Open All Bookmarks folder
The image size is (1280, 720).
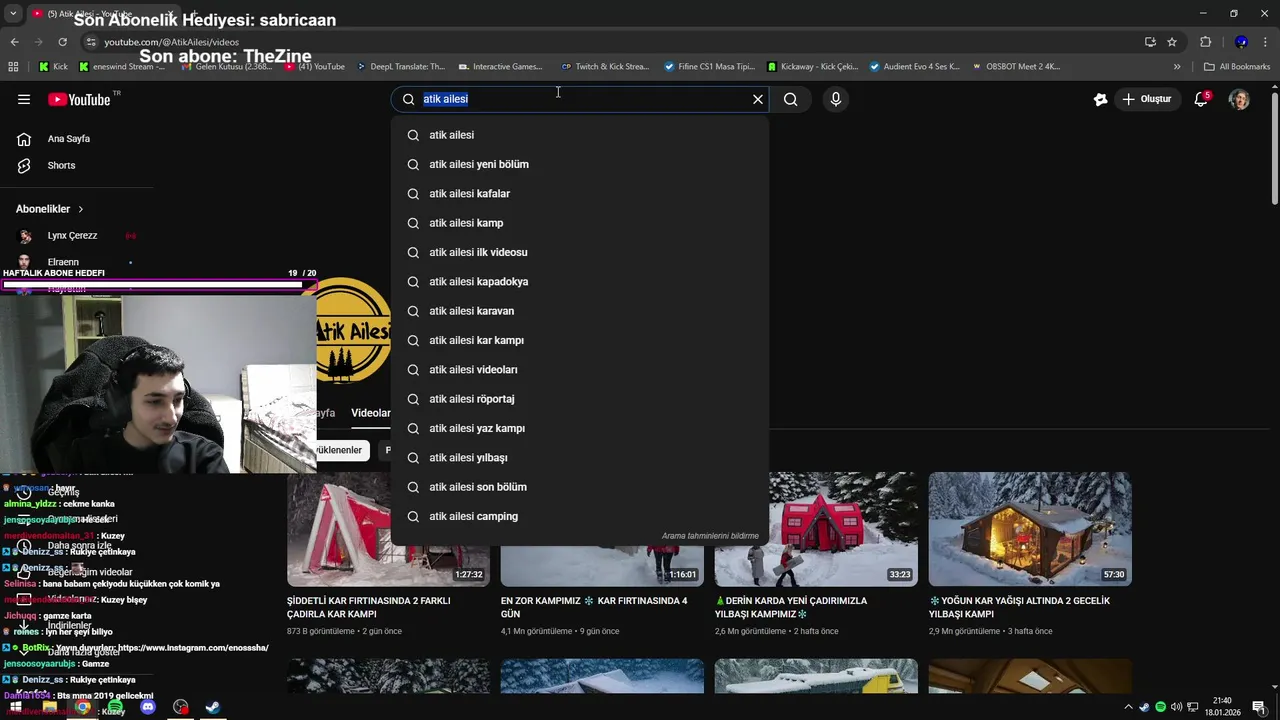click(1237, 67)
